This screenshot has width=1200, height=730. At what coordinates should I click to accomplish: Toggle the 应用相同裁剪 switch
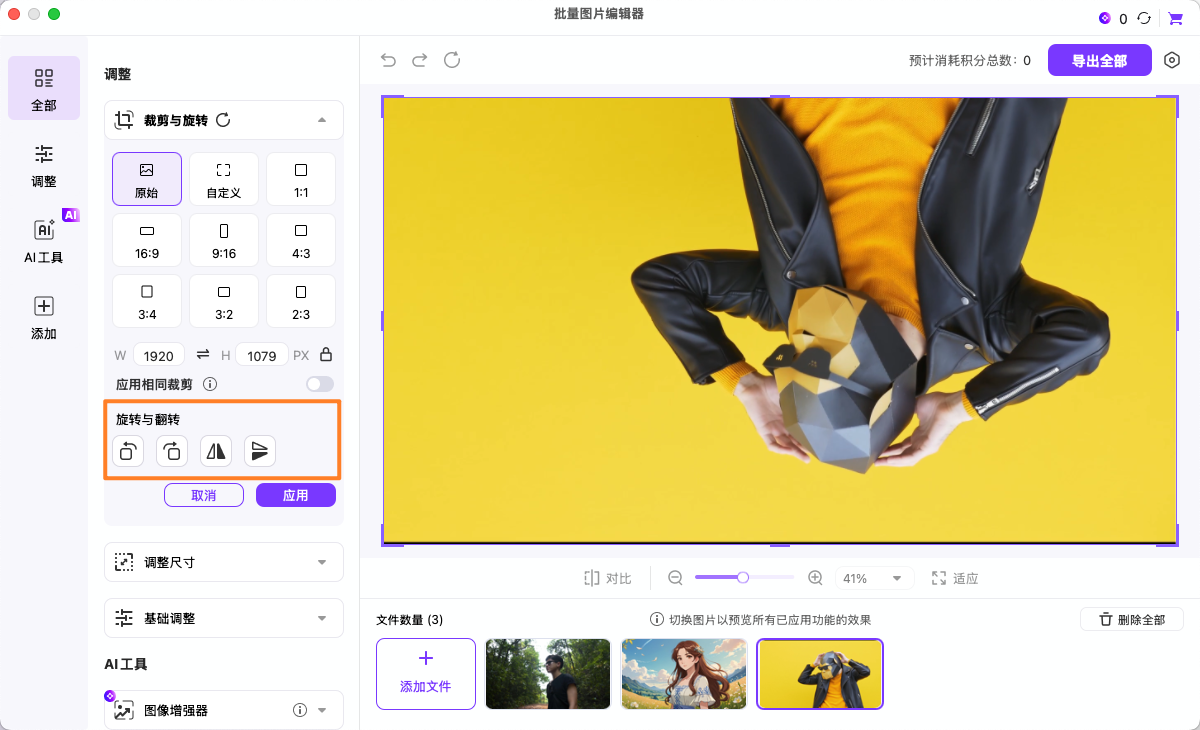coord(320,384)
